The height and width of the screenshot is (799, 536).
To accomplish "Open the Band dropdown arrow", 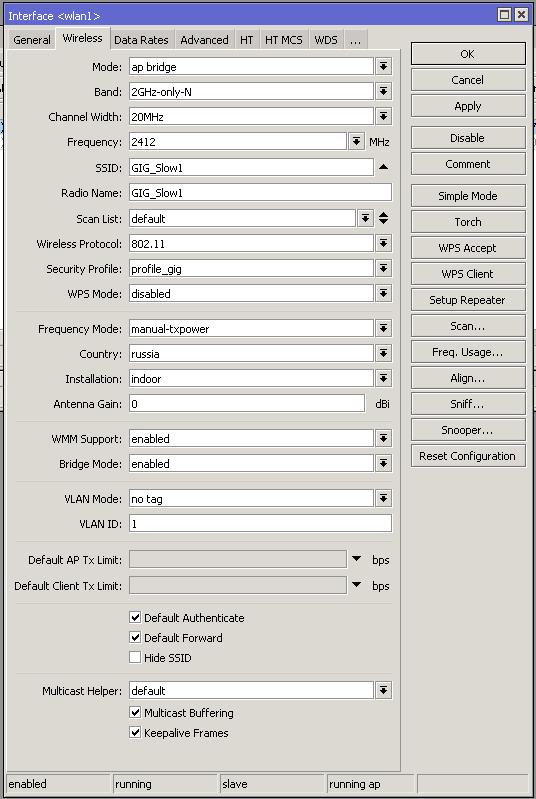I will (384, 91).
